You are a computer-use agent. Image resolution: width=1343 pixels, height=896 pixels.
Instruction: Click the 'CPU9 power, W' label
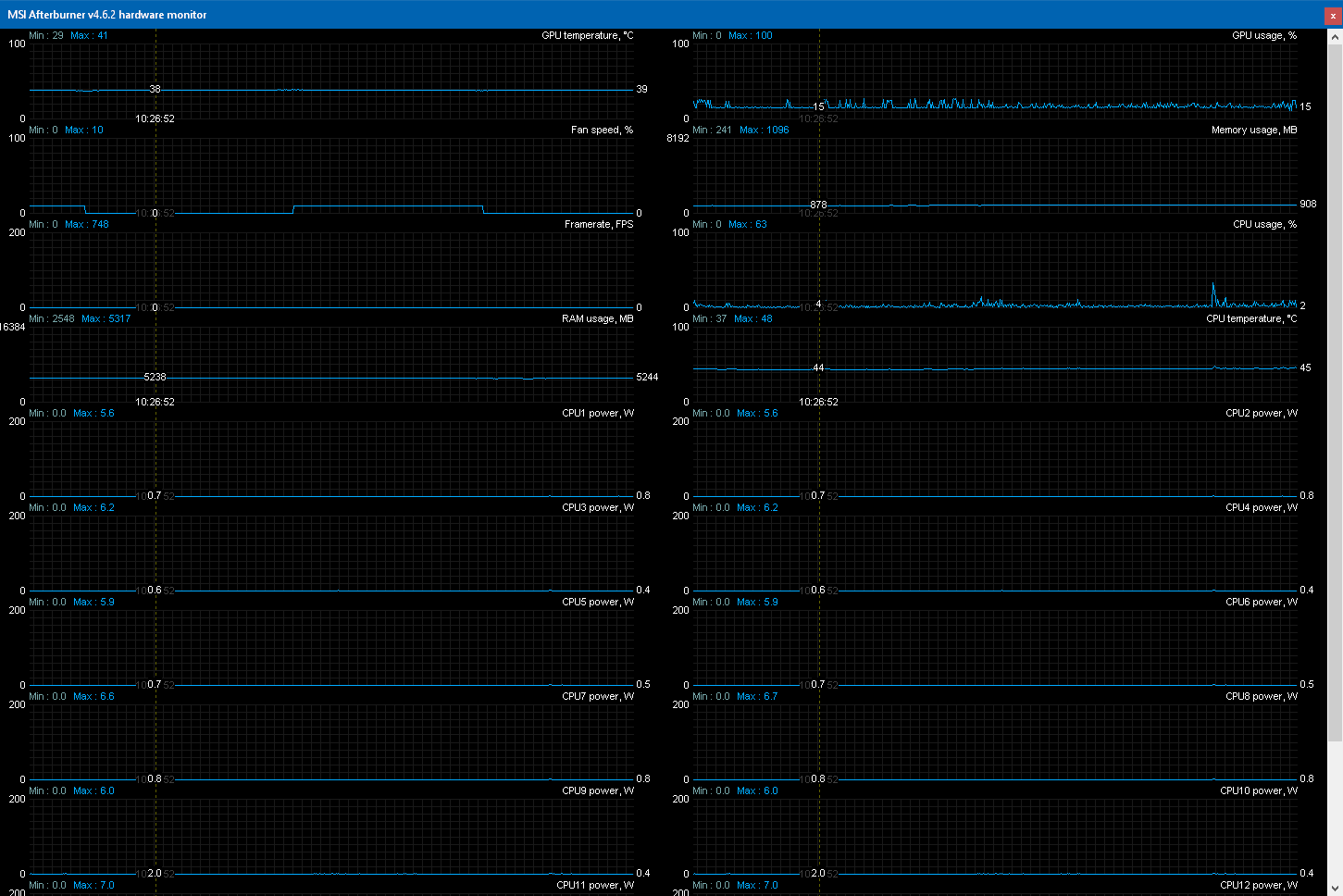click(598, 791)
